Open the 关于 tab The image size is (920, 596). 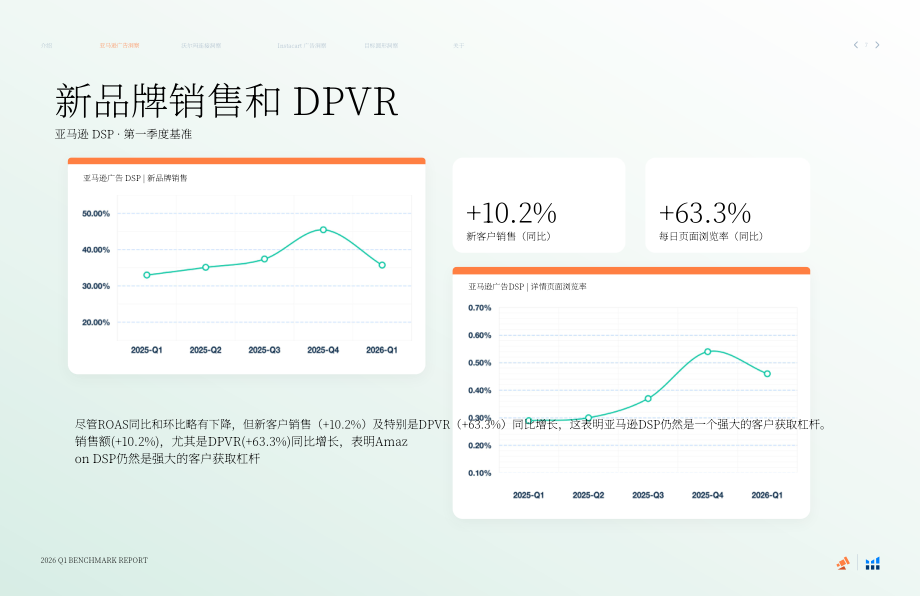[x=459, y=45]
